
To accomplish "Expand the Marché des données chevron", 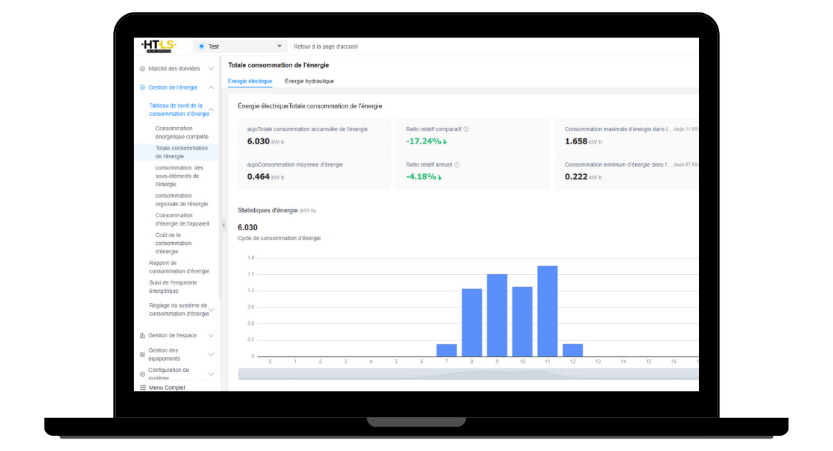I will [x=211, y=69].
